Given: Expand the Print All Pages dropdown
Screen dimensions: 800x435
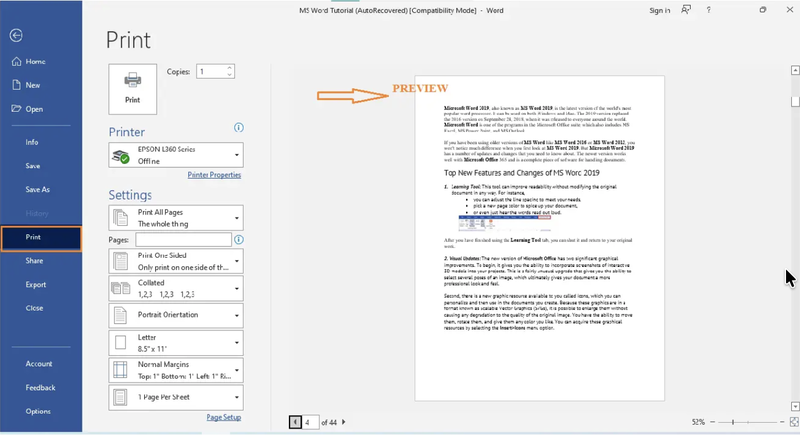Looking at the screenshot, I should [176, 218].
